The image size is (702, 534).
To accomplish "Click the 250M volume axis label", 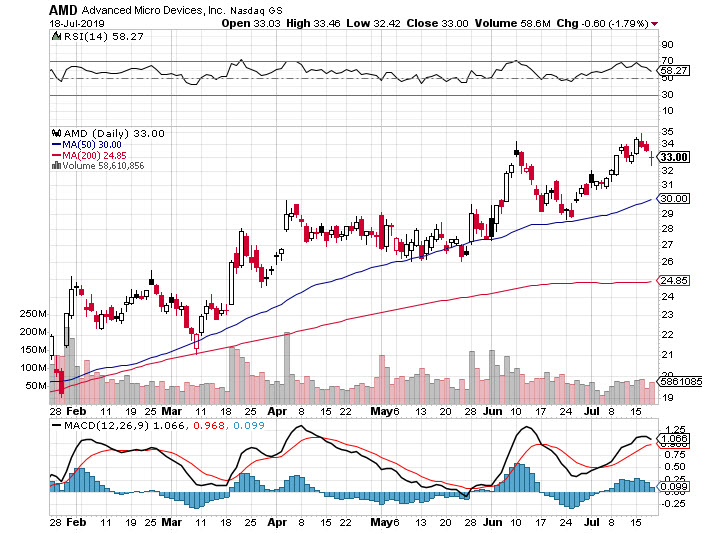I will point(33,314).
